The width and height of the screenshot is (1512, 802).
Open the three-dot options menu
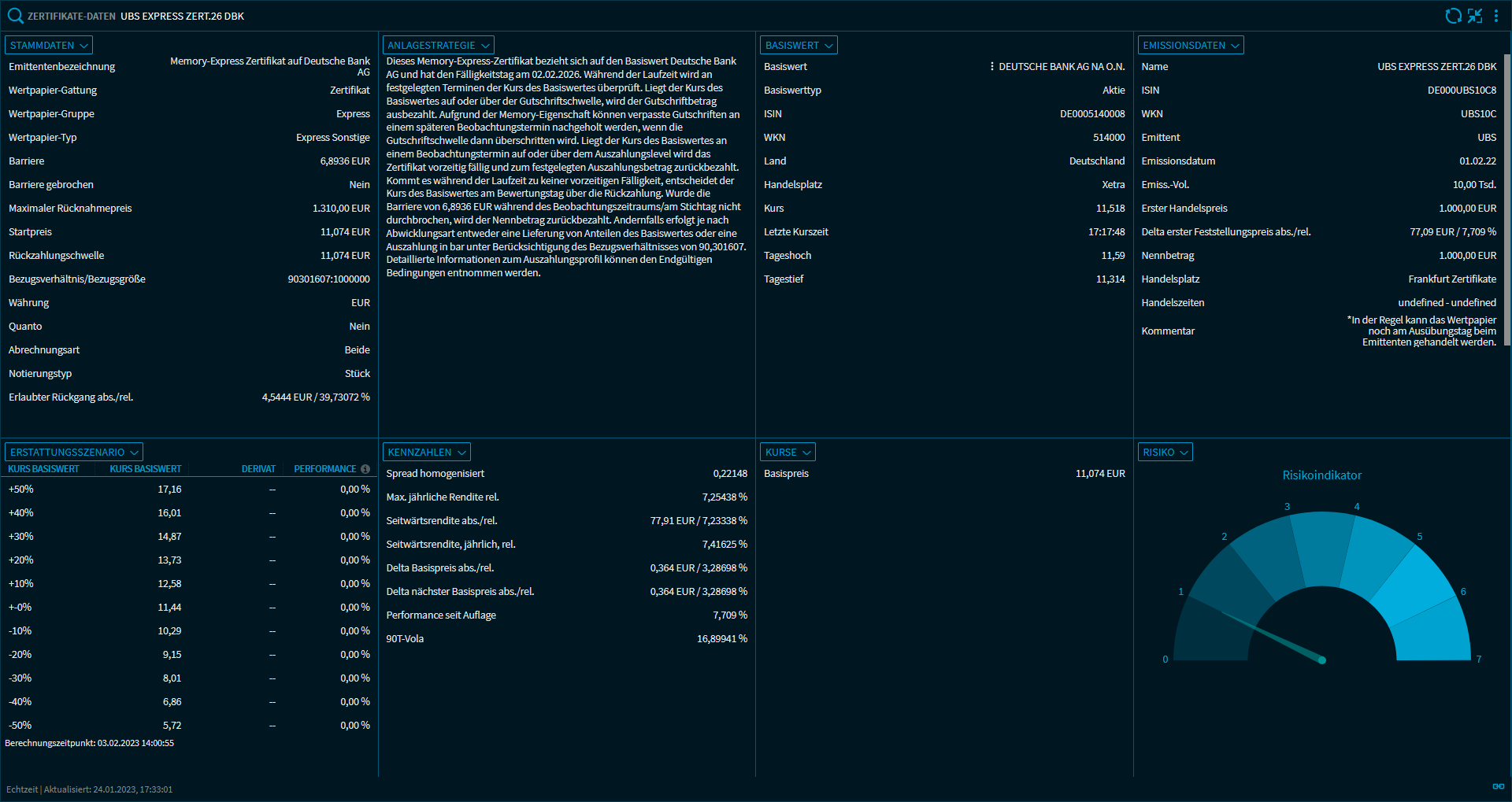click(1496, 16)
